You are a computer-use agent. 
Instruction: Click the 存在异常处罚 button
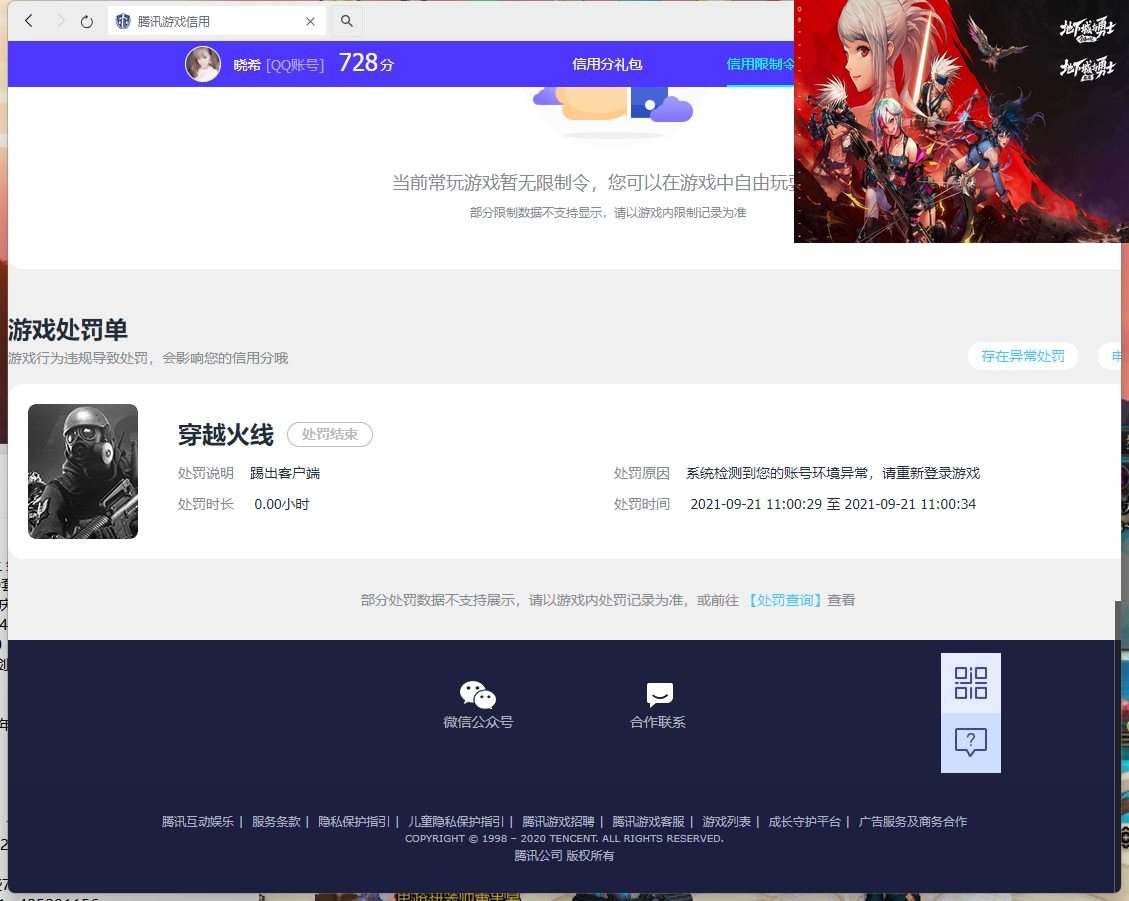1022,356
